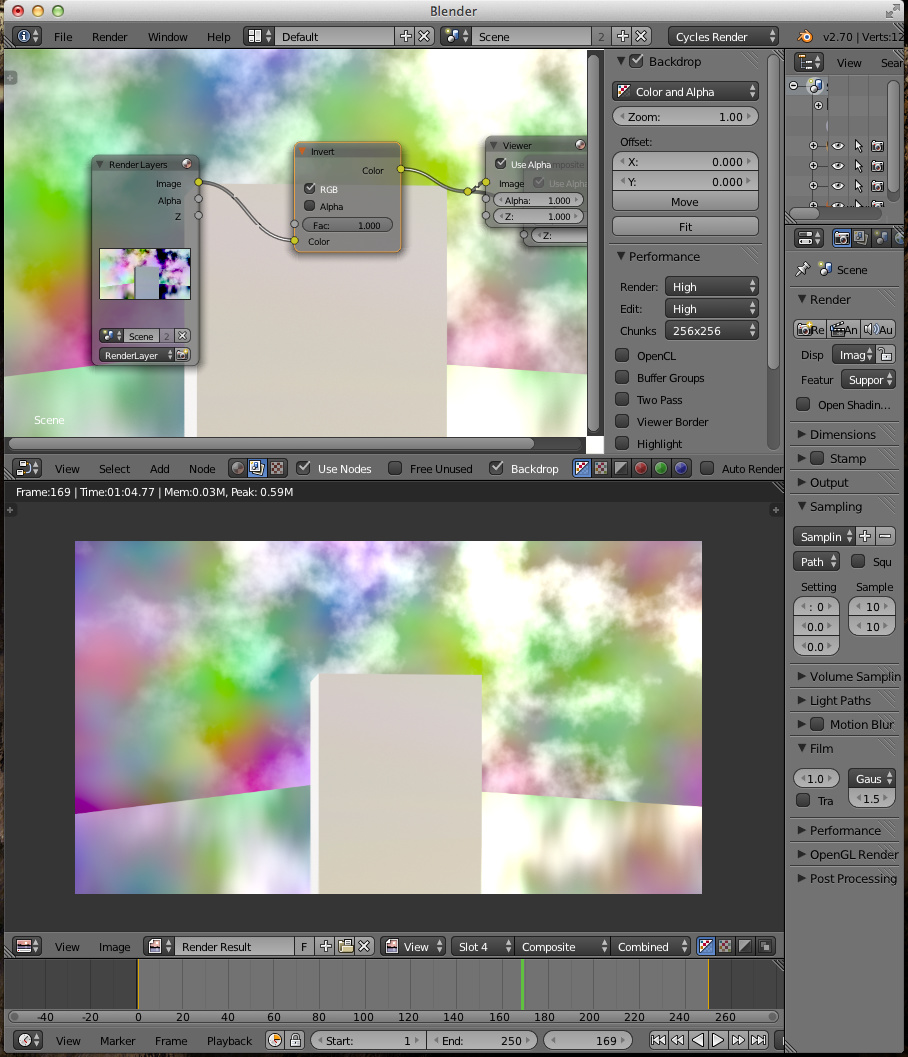
Task: Toggle the Use Nodes checkbox
Action: click(304, 468)
